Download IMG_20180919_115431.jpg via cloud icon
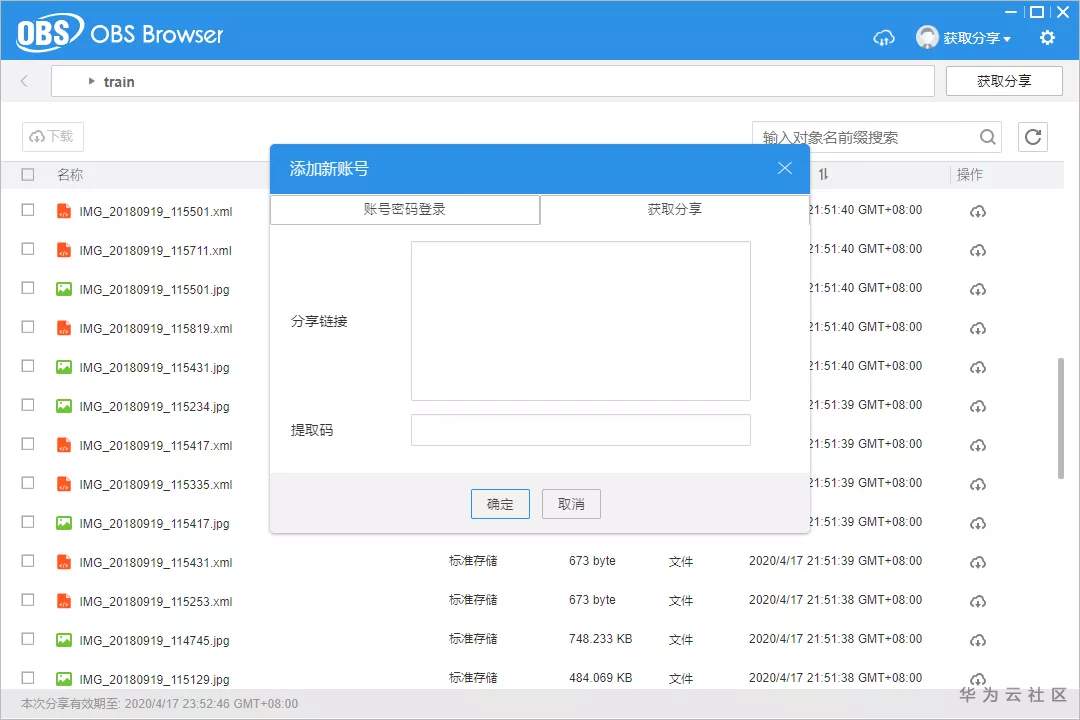Screen dimensions: 1080x720 (978, 368)
